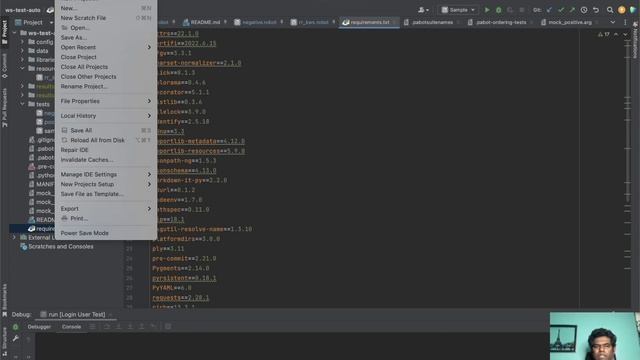The height and width of the screenshot is (360, 640).
Task: Select Scratches and Consoles tree item
Action: coord(56,247)
